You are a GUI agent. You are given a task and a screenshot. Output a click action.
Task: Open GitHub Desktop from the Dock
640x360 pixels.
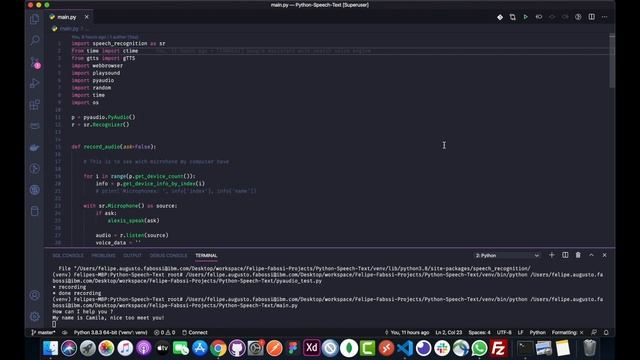(x=237, y=348)
